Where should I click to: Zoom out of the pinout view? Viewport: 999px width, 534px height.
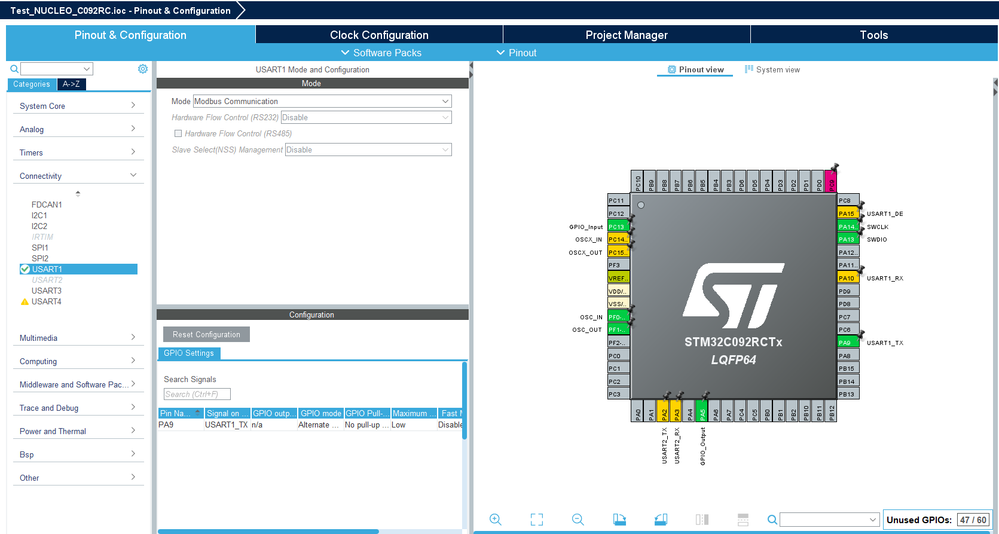578,519
